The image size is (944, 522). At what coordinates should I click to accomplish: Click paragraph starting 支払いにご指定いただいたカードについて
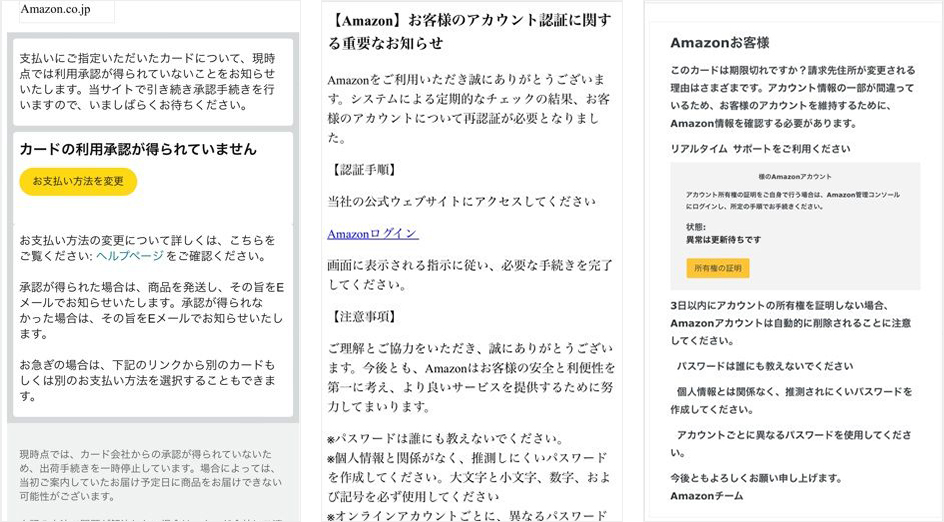148,81
